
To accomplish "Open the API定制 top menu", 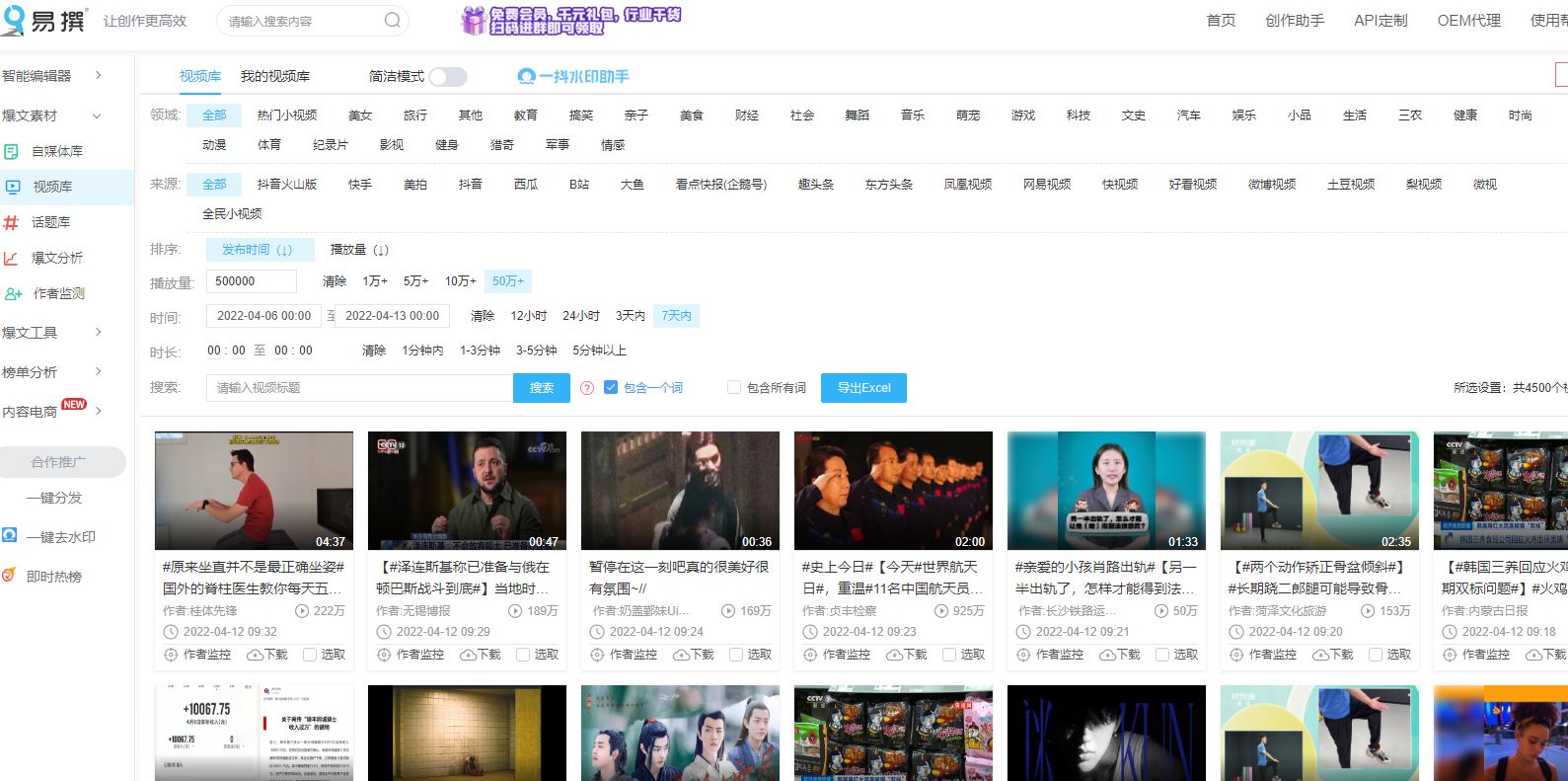I will [x=1381, y=21].
